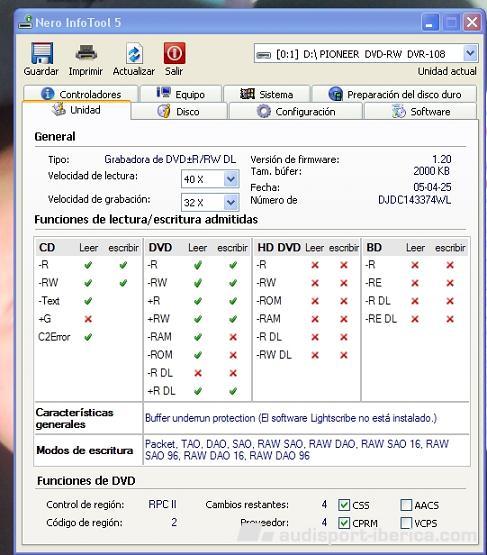
Task: Click the BD column header
Action: (374, 247)
